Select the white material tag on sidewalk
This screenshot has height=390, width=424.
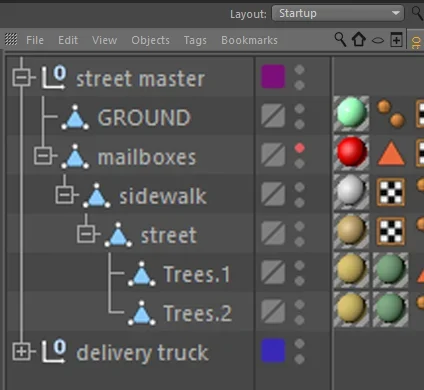[x=351, y=192]
